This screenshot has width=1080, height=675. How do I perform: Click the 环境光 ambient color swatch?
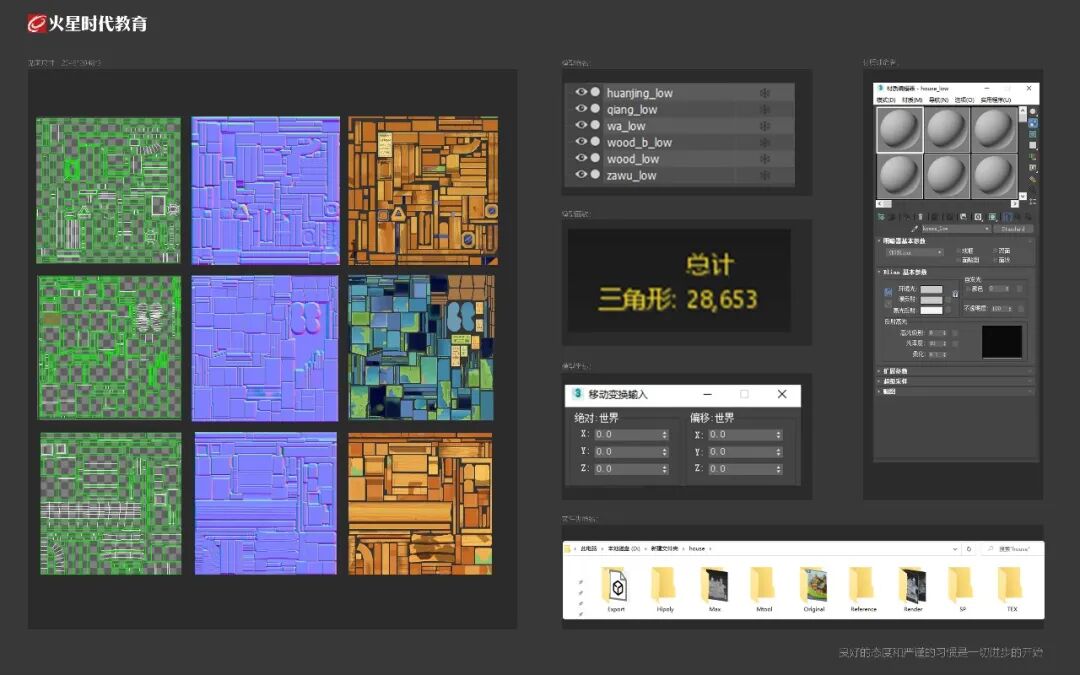(x=931, y=289)
